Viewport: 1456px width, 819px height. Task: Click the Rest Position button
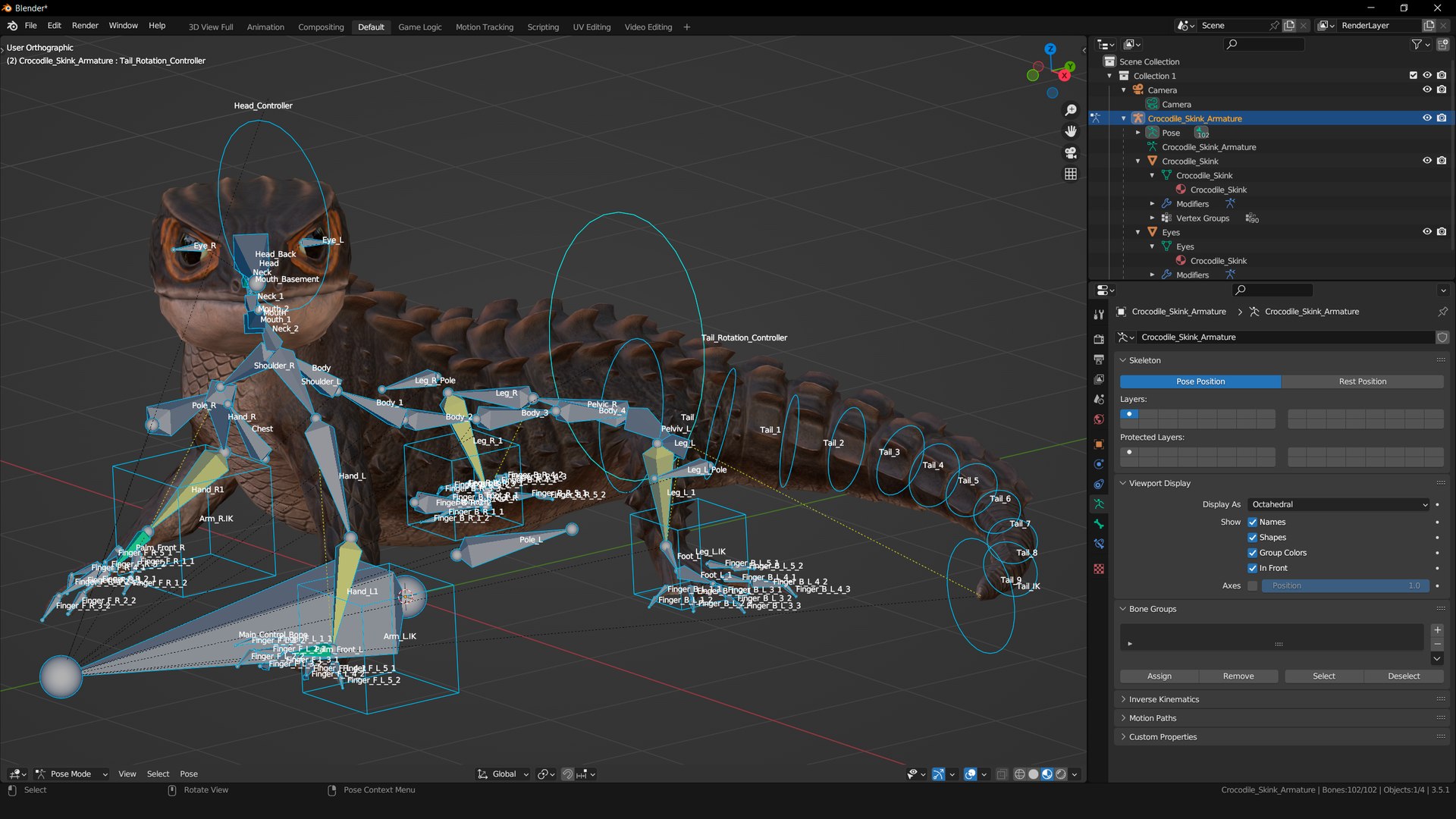[x=1362, y=382]
